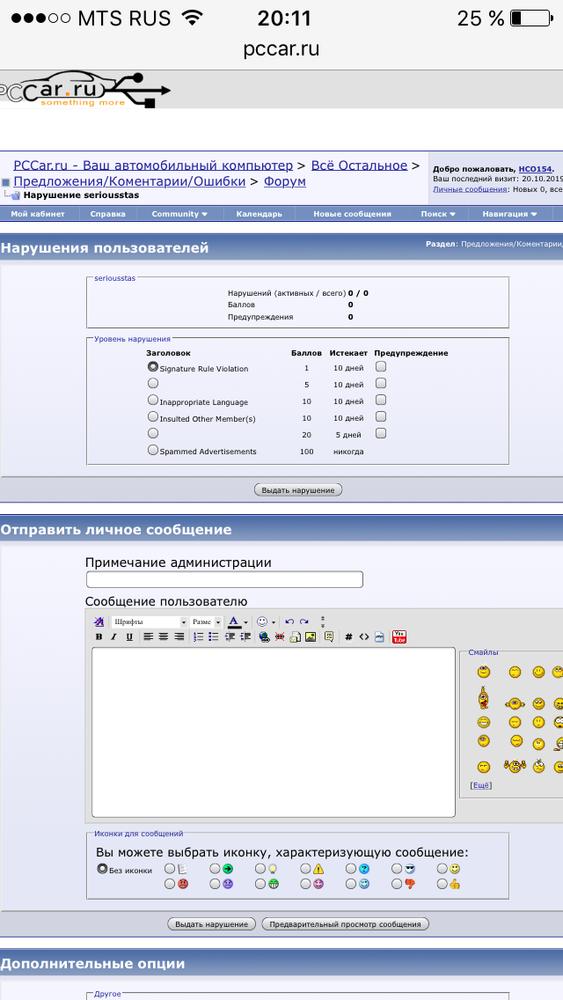Open the text color dropdown arrow

[x=246, y=622]
